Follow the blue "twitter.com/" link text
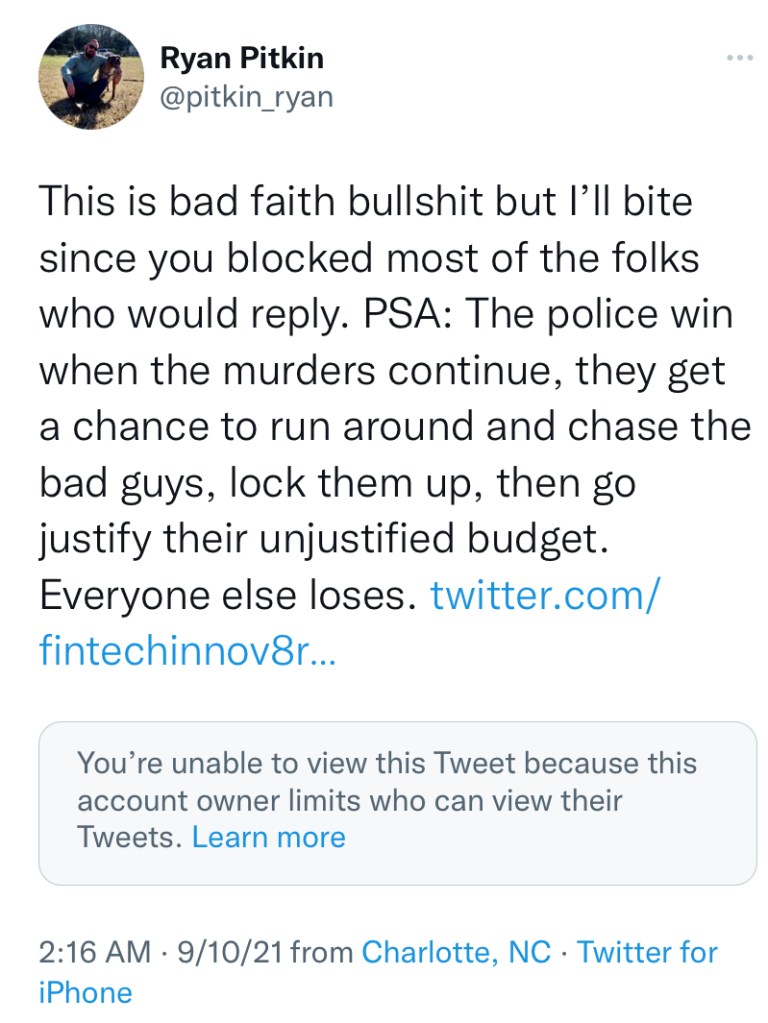This screenshot has width=768, height=1023. (544, 595)
